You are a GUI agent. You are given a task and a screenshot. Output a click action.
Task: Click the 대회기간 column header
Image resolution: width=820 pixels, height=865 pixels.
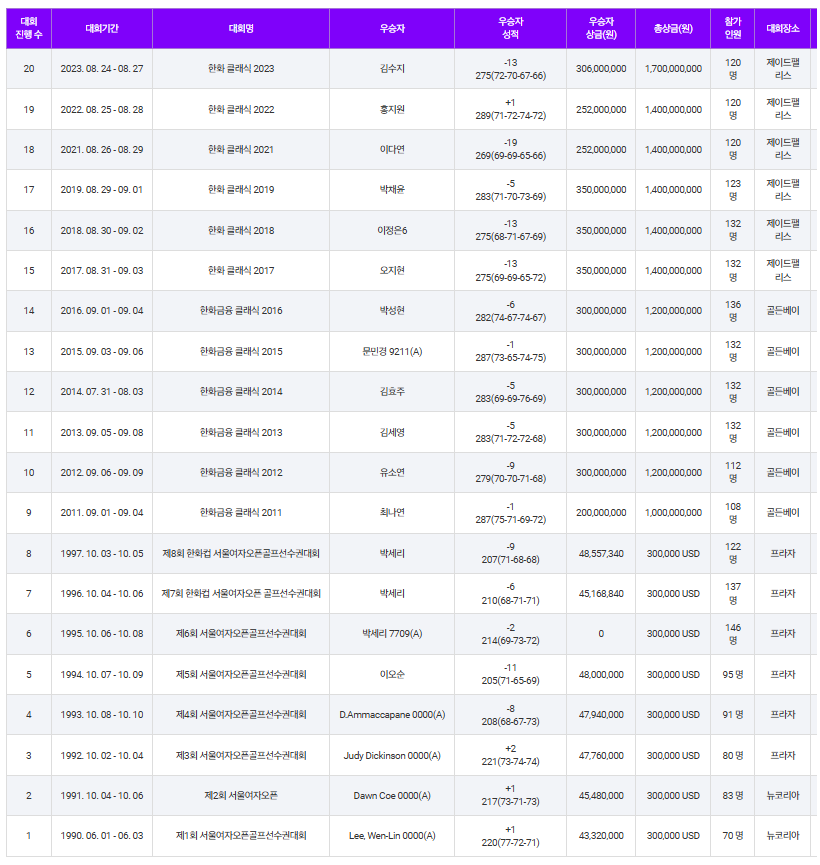pos(102,29)
